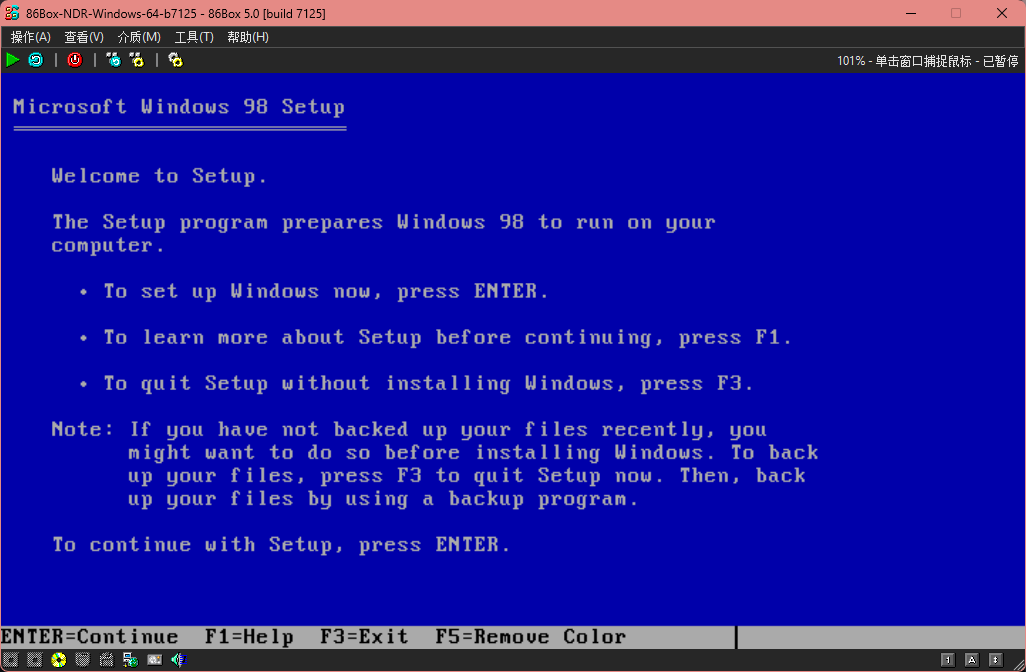Screen dimensions: 1026x672
Task: Click the '101% - 单击窗口捕捉鼠标 - 已暂停' status text
Action: coord(927,61)
